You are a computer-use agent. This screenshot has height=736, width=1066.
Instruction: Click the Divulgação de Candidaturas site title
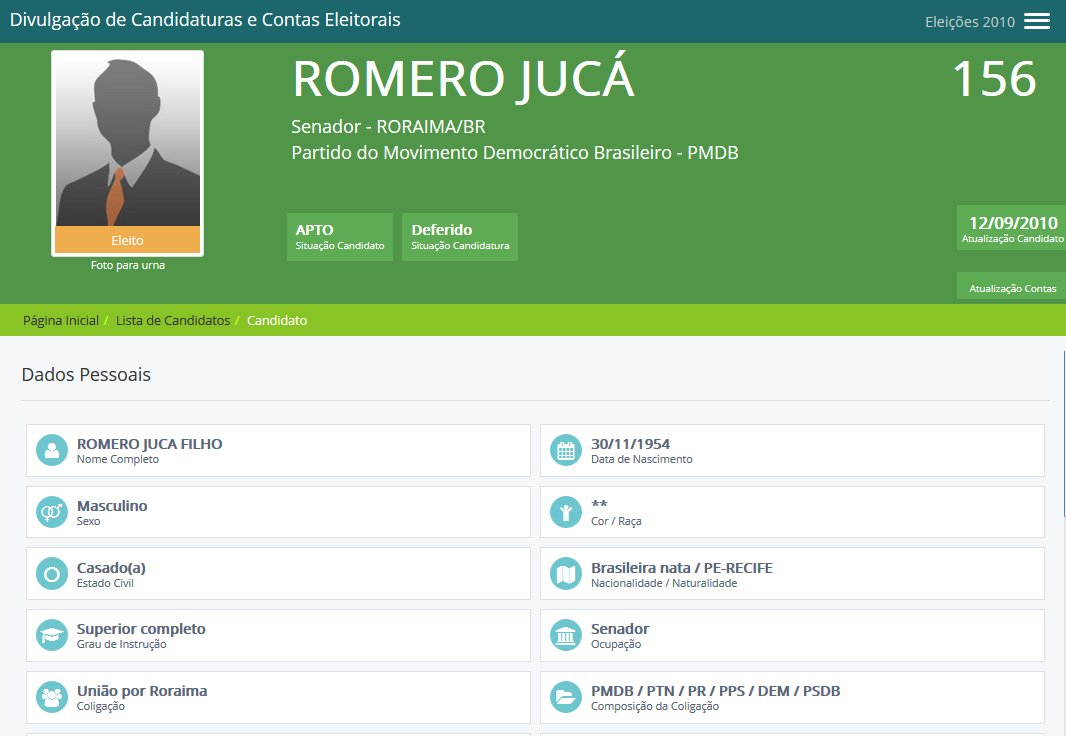coord(205,20)
